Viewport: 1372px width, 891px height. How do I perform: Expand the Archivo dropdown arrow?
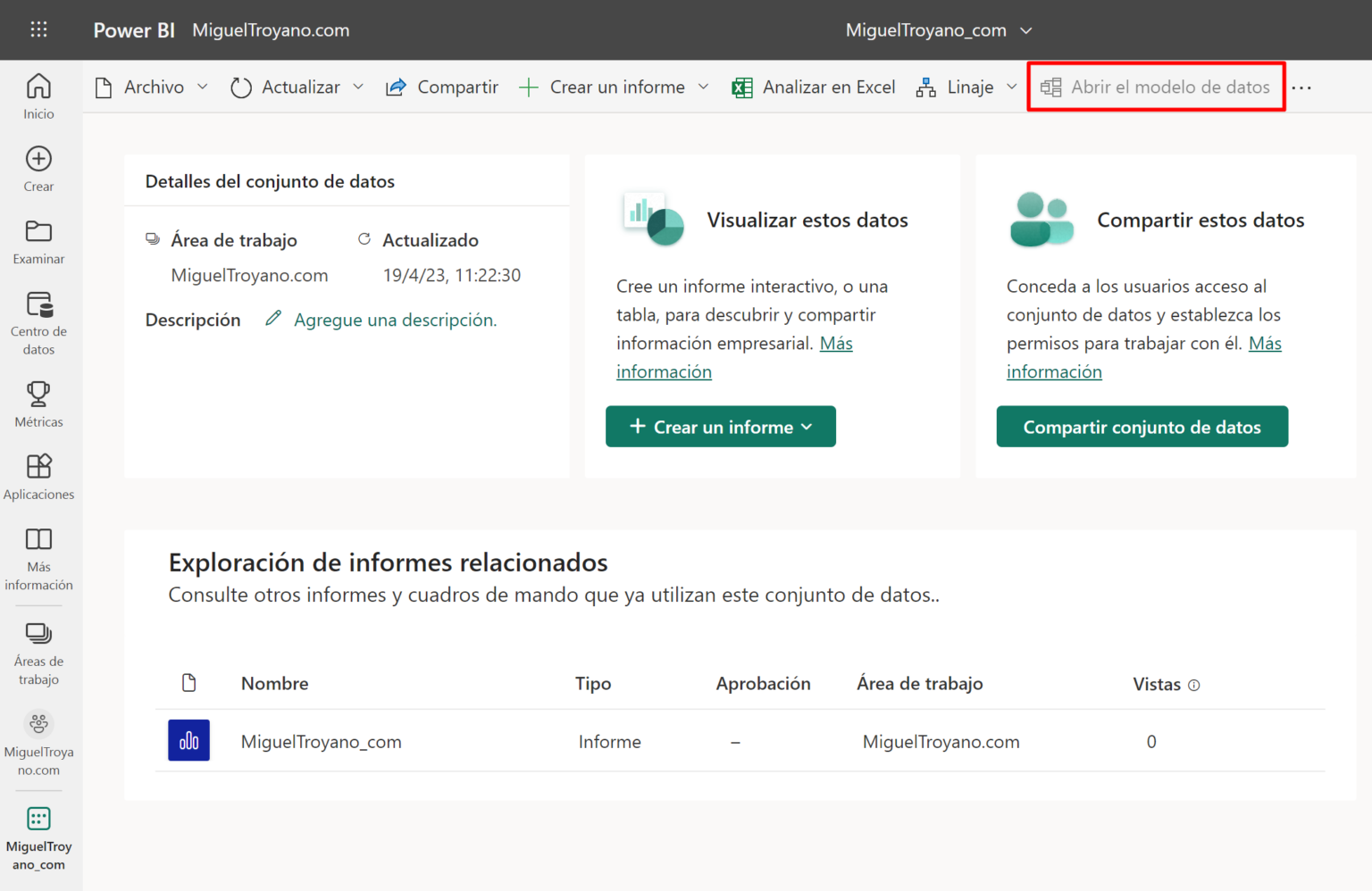203,87
